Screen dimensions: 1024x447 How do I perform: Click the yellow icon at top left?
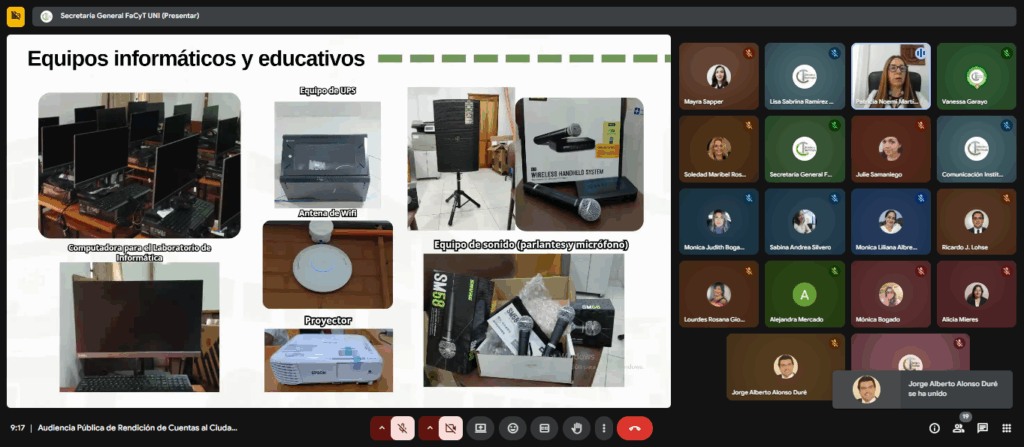point(16,16)
